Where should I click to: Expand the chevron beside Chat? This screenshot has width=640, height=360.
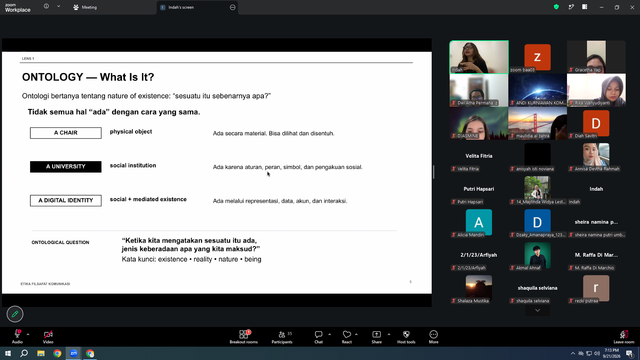tap(329, 334)
